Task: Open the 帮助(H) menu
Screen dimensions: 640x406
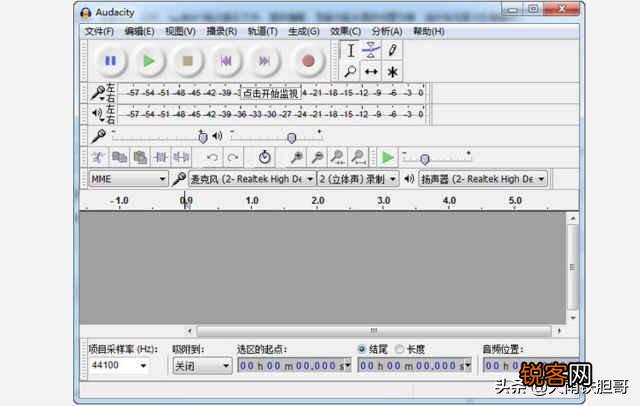Action: (429, 31)
